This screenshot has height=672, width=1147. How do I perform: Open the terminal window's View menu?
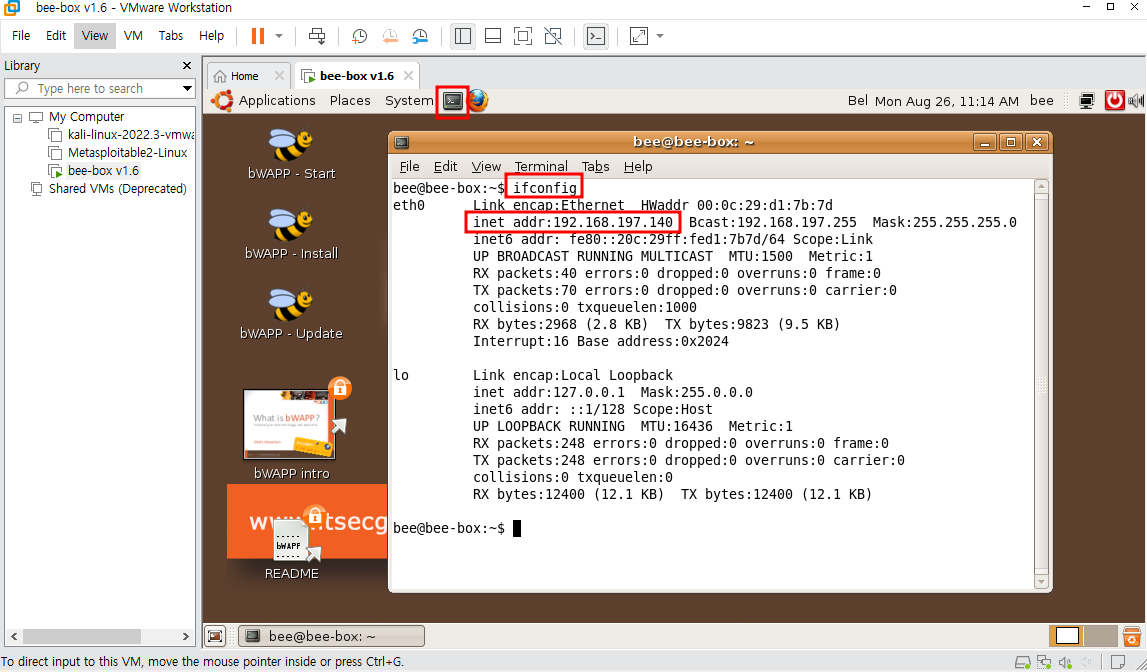[486, 167]
